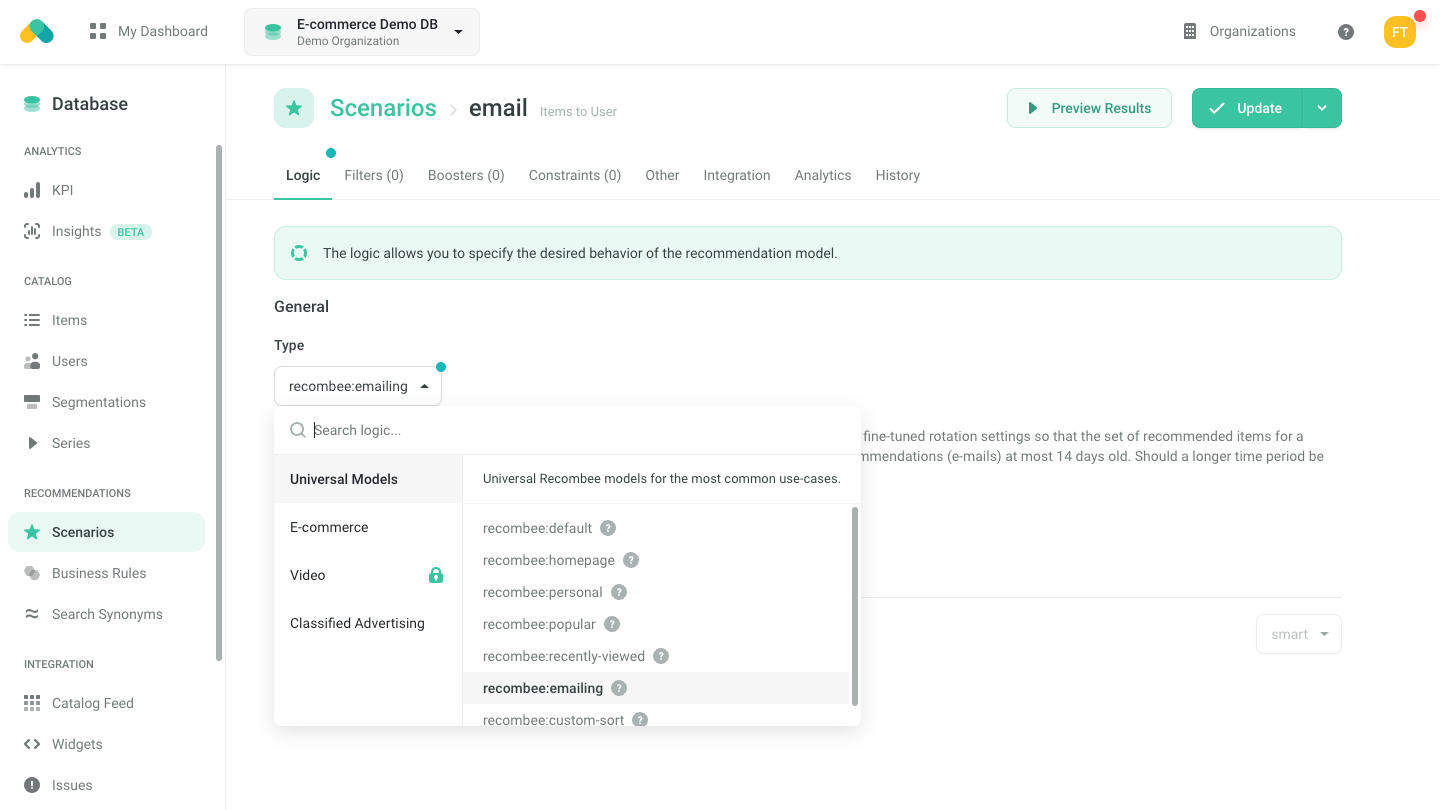1440x810 pixels.
Task: Switch to the Logic tab
Action: (x=303, y=175)
